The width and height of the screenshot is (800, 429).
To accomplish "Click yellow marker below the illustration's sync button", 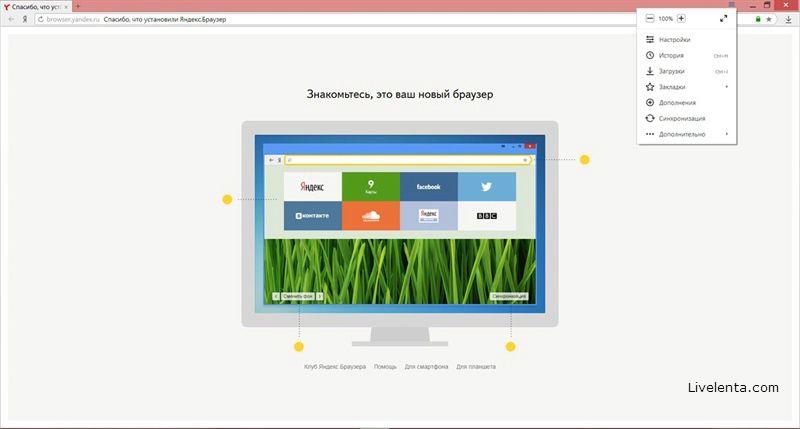I will click(x=510, y=347).
